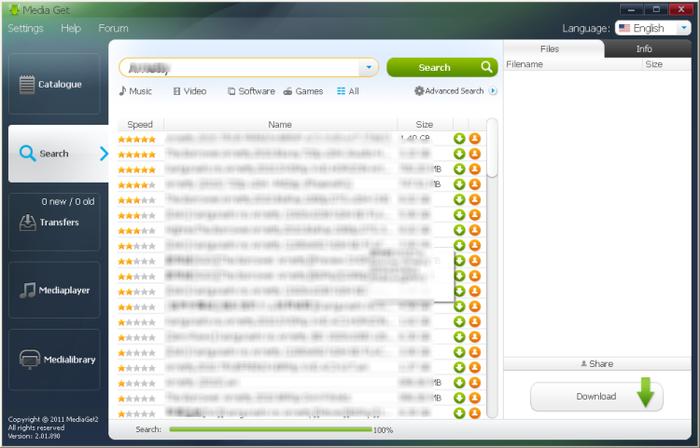Viewport: 700px width, 448px height.
Task: Click the Advanced Search gear icon
Action: coord(419,91)
